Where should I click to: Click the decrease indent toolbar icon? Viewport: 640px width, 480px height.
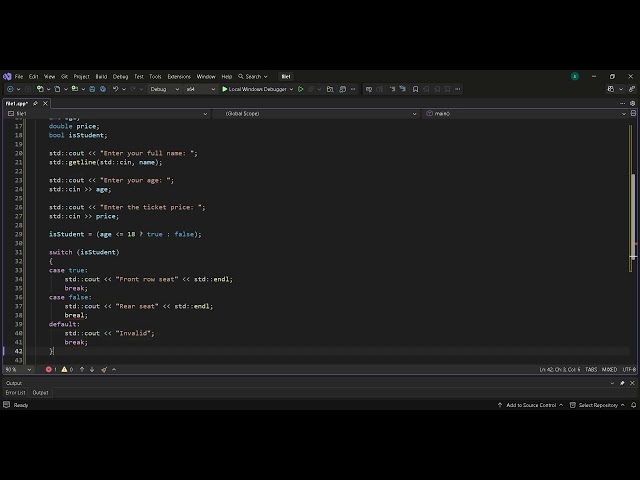pos(393,89)
